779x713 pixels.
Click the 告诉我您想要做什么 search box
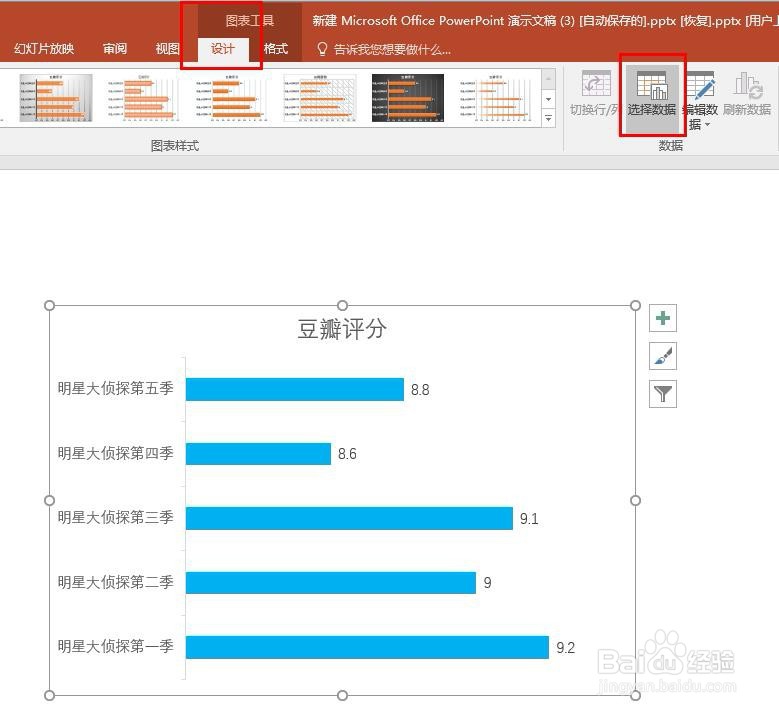click(392, 49)
